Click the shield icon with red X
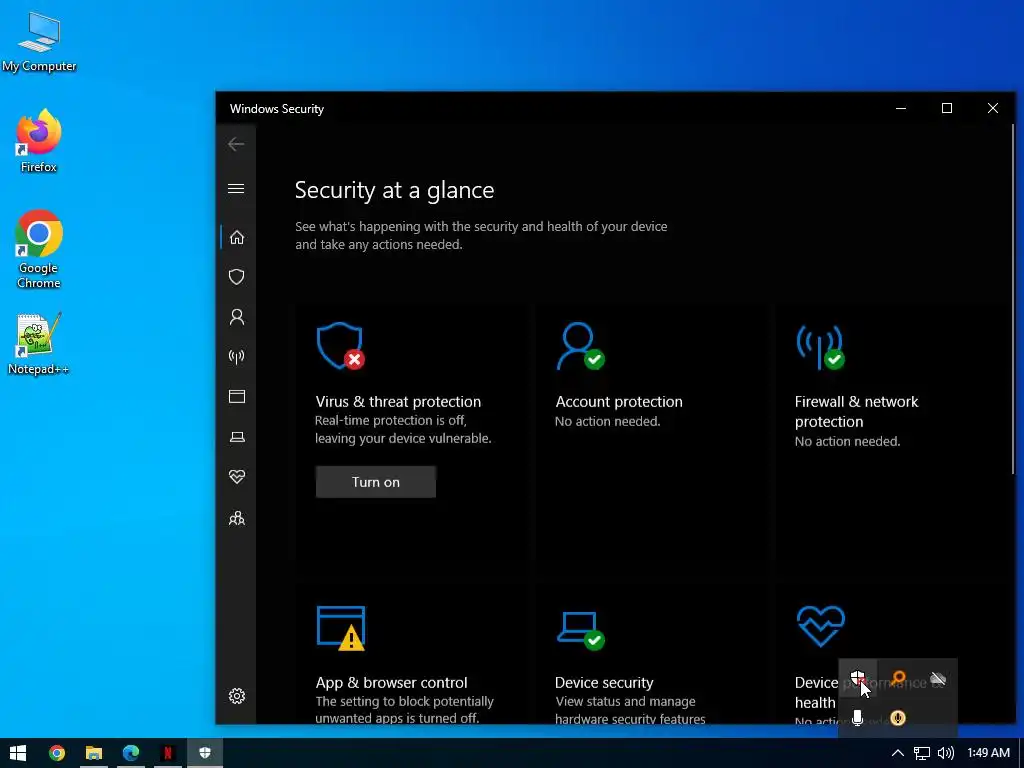Image resolution: width=1024 pixels, height=768 pixels. [340, 346]
